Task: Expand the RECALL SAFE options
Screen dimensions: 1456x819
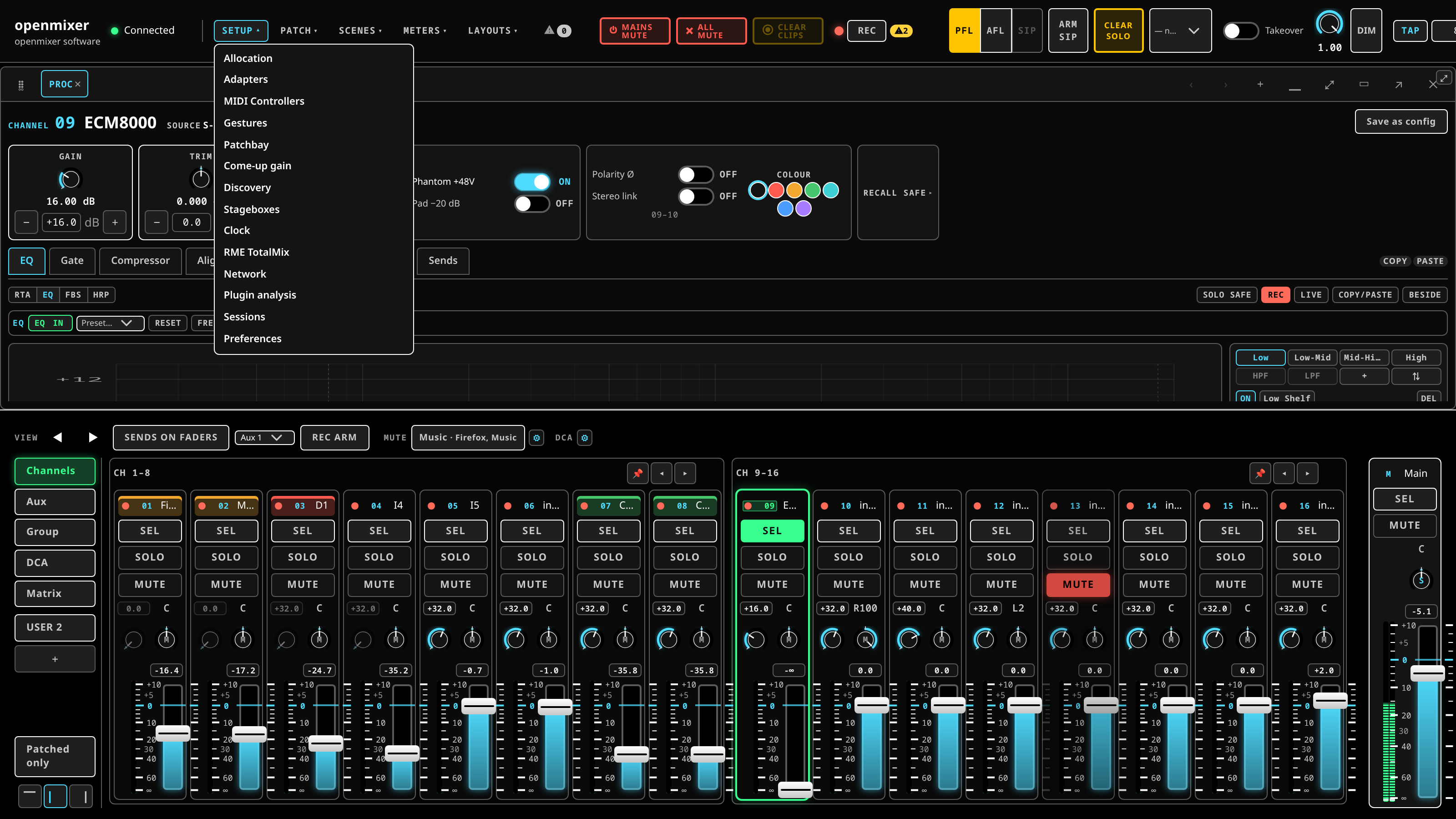Action: click(898, 193)
